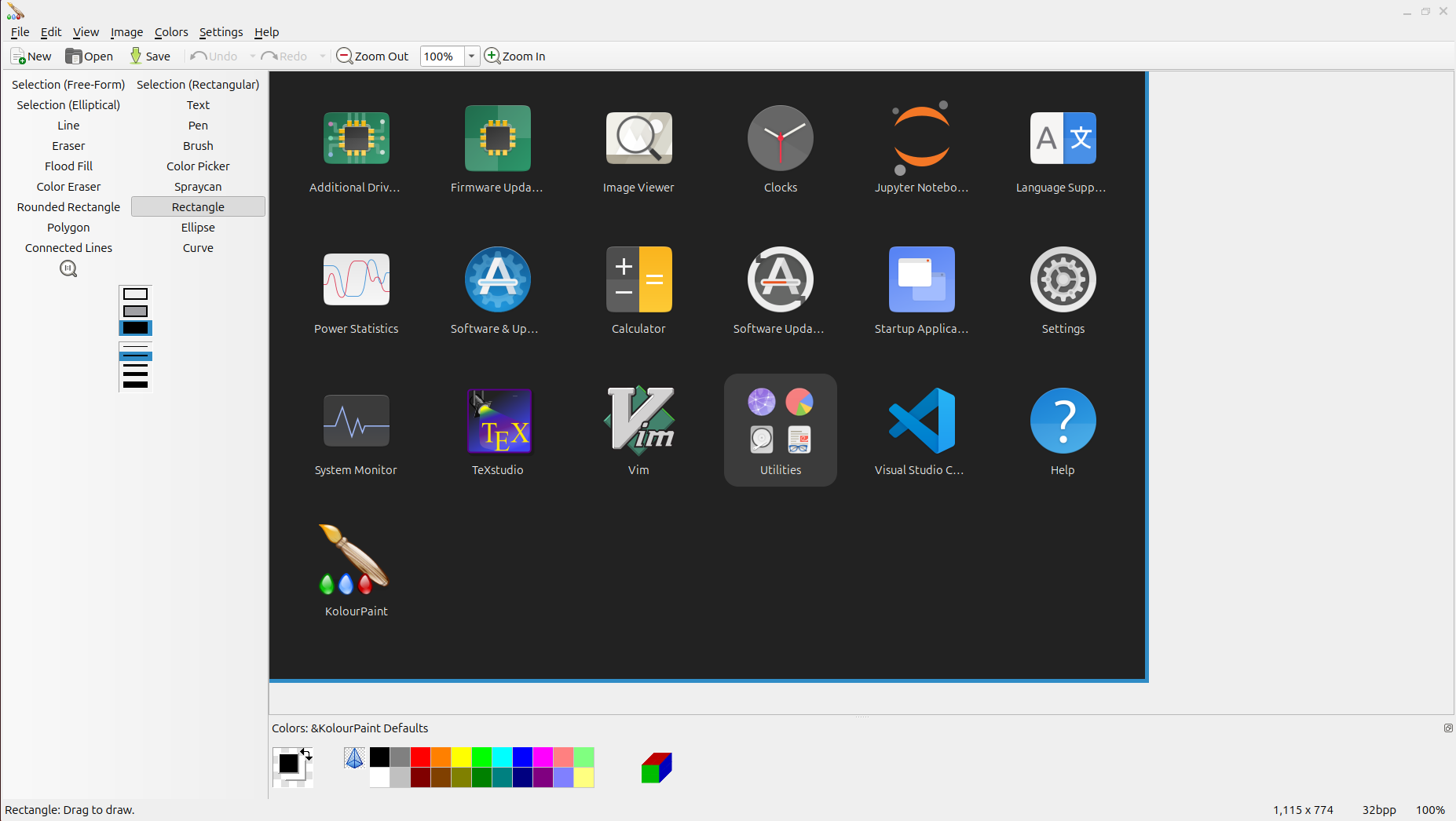
Task: Select the transparent color pyramid icon
Action: pos(354,758)
